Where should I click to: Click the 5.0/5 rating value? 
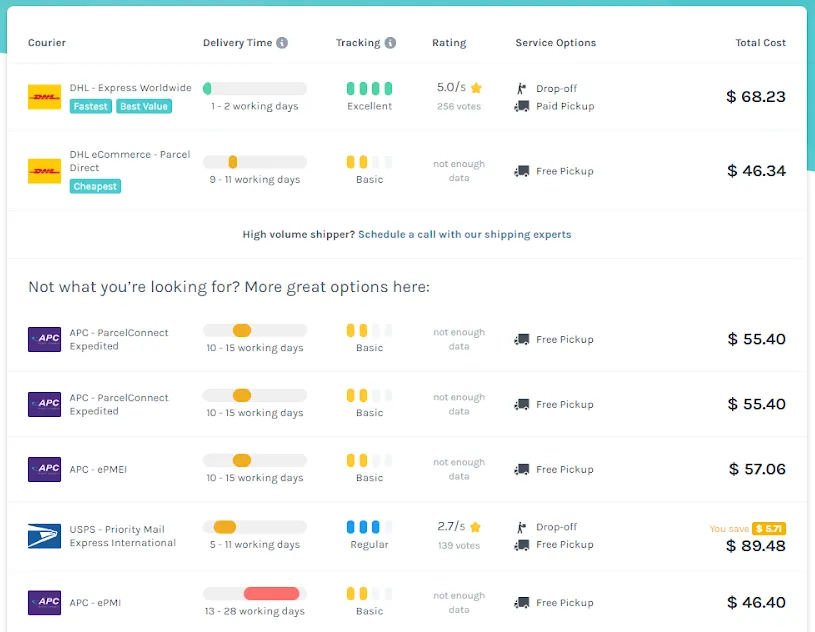(x=451, y=87)
